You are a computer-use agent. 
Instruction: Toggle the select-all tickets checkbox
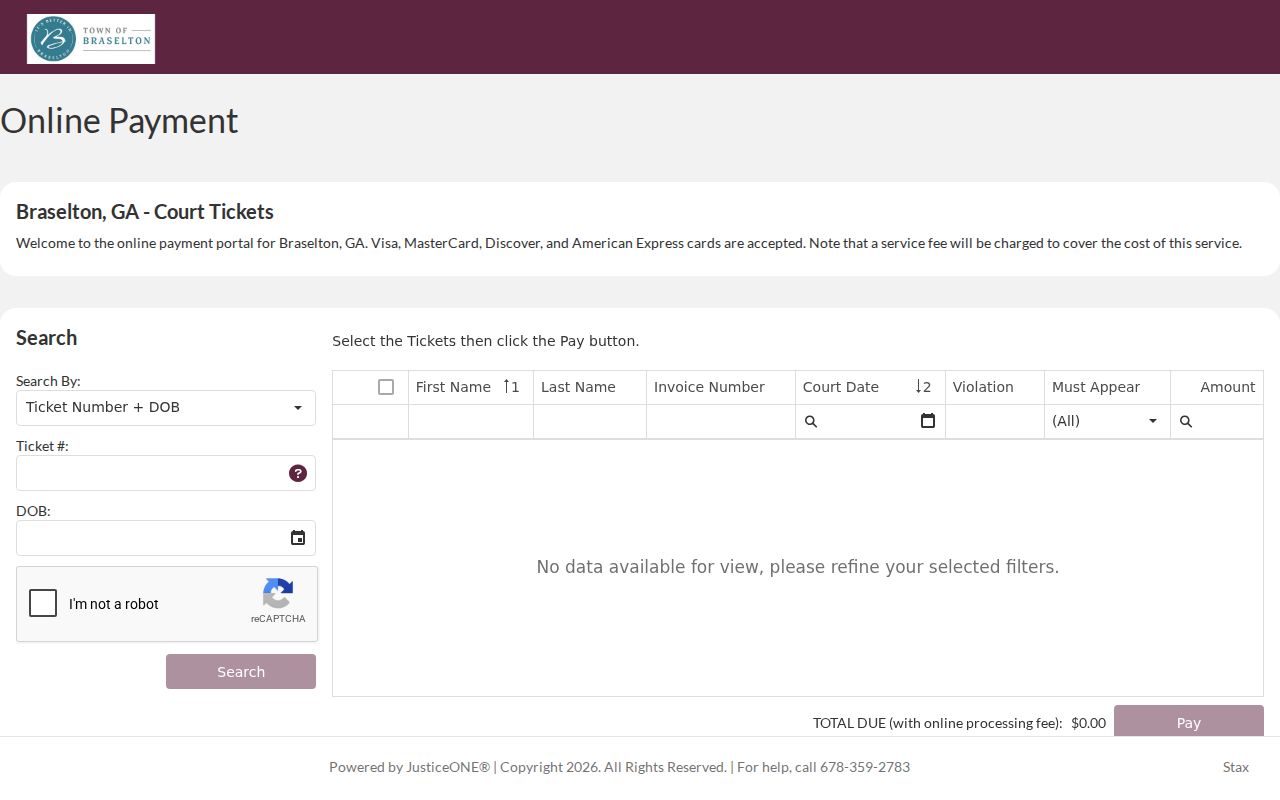coord(386,387)
